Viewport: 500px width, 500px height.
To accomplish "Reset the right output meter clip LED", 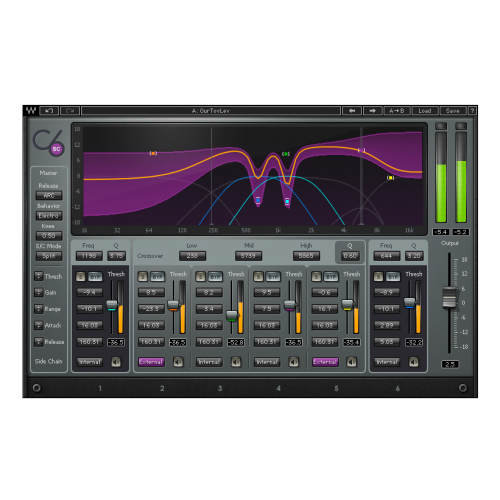I will tap(461, 126).
